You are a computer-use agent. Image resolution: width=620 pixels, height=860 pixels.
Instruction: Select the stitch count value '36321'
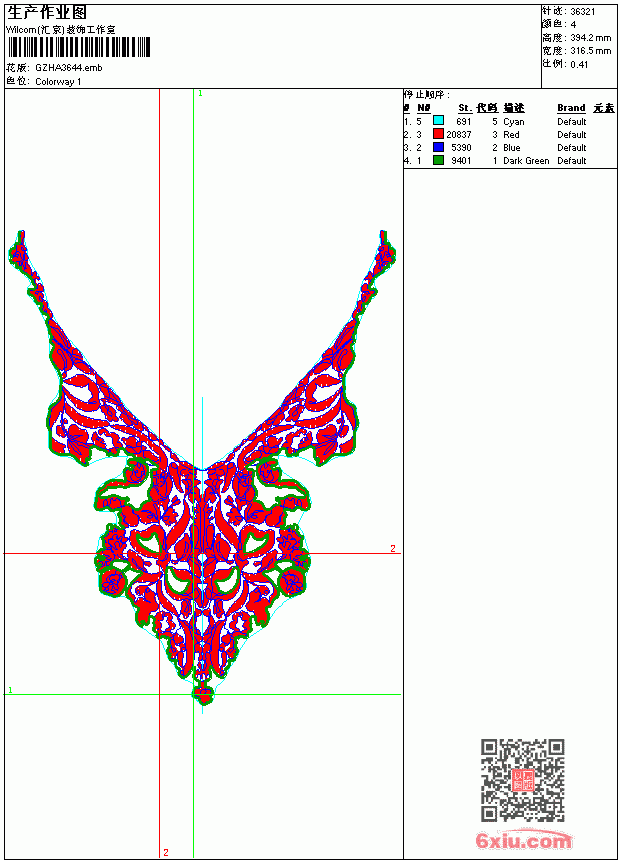tap(583, 12)
